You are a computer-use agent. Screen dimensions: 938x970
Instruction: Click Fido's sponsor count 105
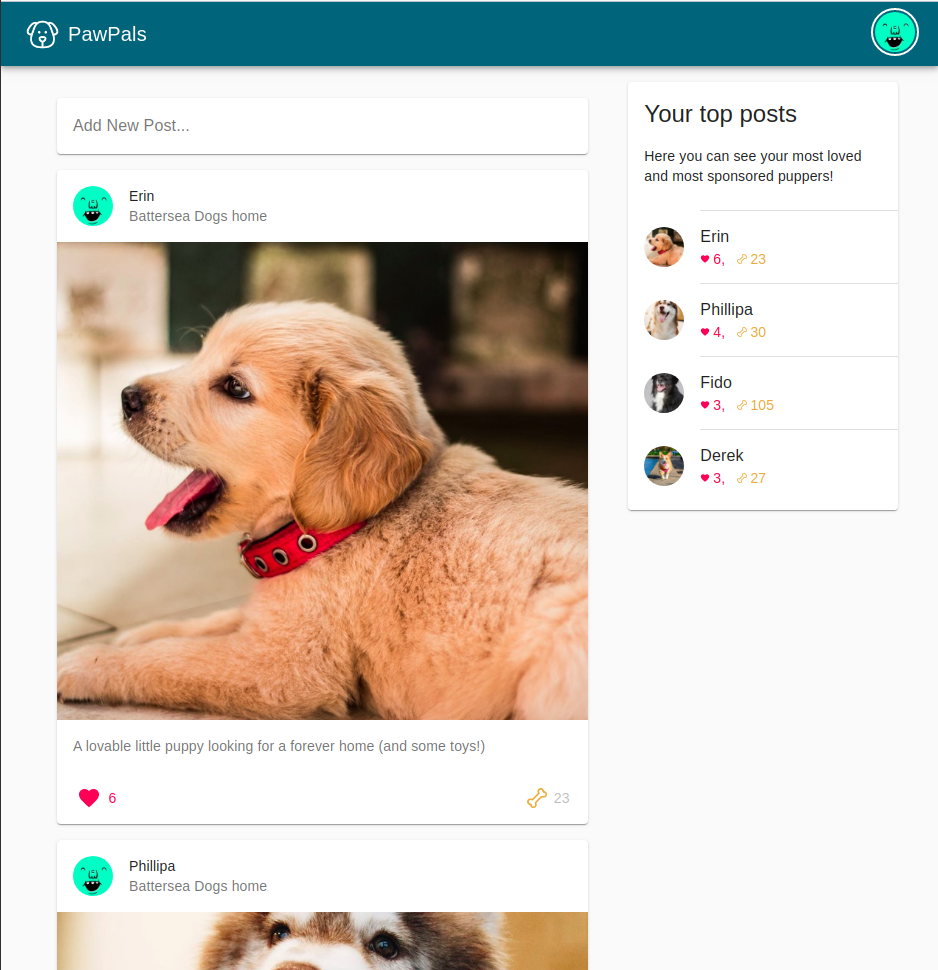762,405
